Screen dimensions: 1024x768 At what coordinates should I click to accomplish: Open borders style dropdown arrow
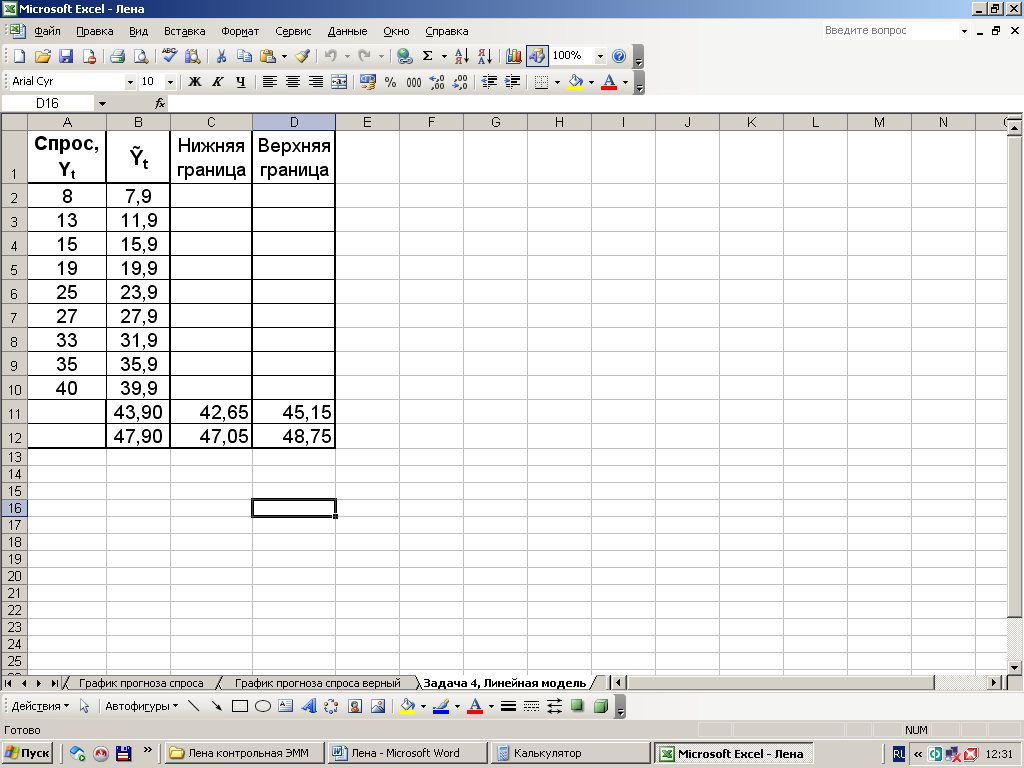coord(557,82)
